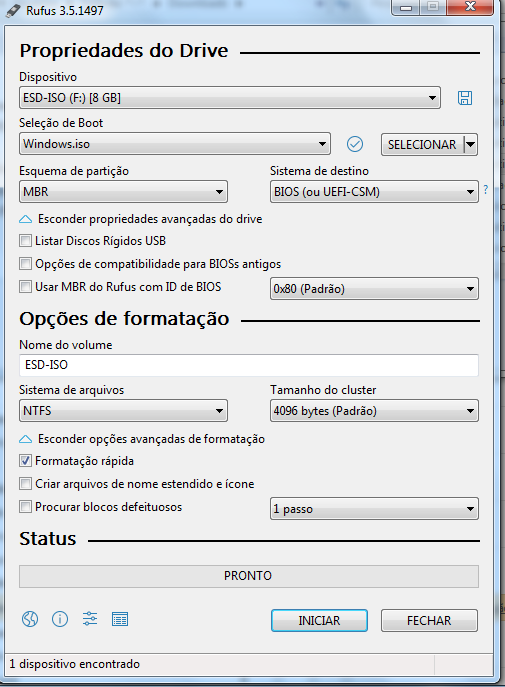505x687 pixels.
Task: Enable Procurar blocos defeituosos checkbox
Action: click(x=25, y=506)
